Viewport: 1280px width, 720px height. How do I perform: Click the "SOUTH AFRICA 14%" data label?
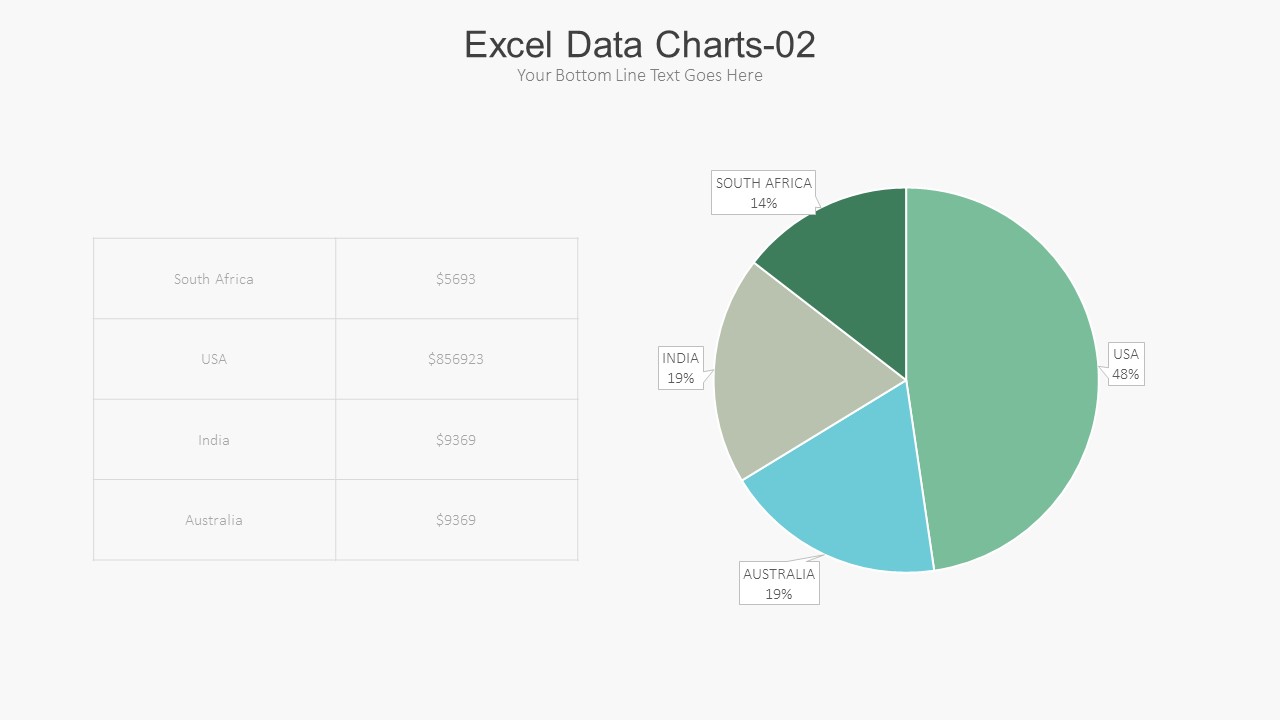(x=764, y=193)
